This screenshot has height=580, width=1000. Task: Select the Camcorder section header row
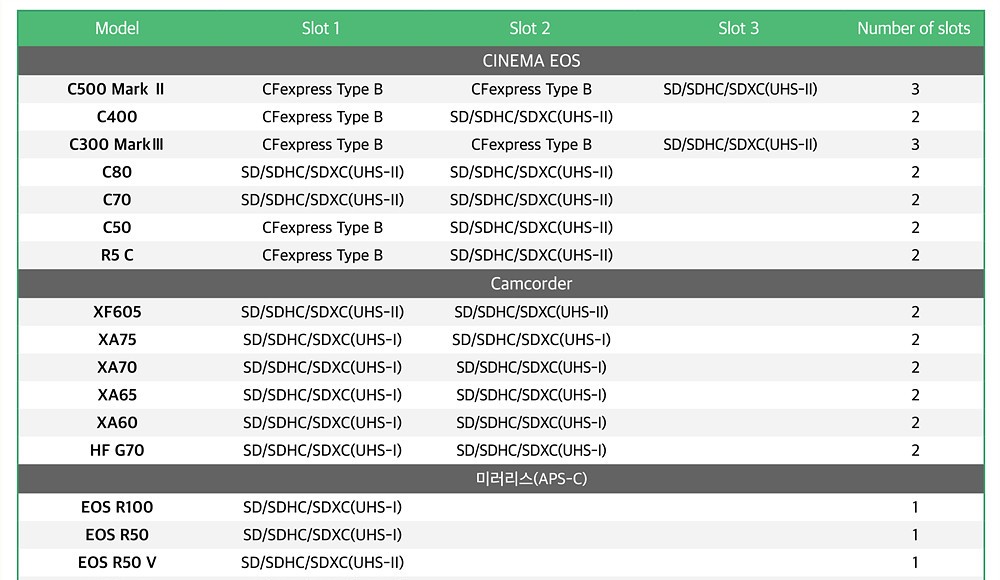coord(530,283)
